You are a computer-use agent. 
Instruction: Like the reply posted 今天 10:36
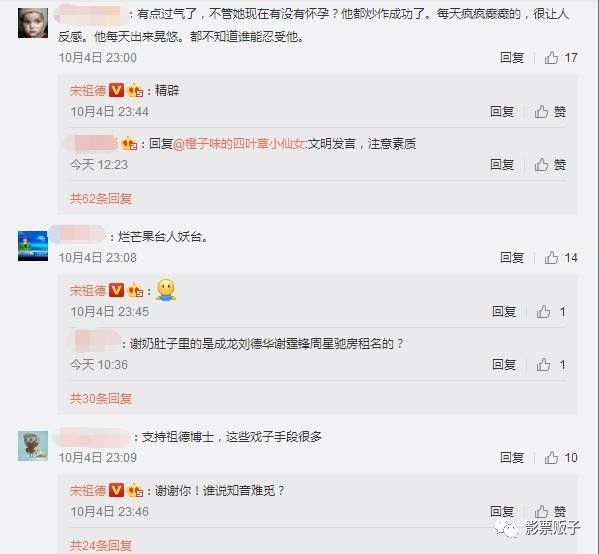(x=551, y=364)
